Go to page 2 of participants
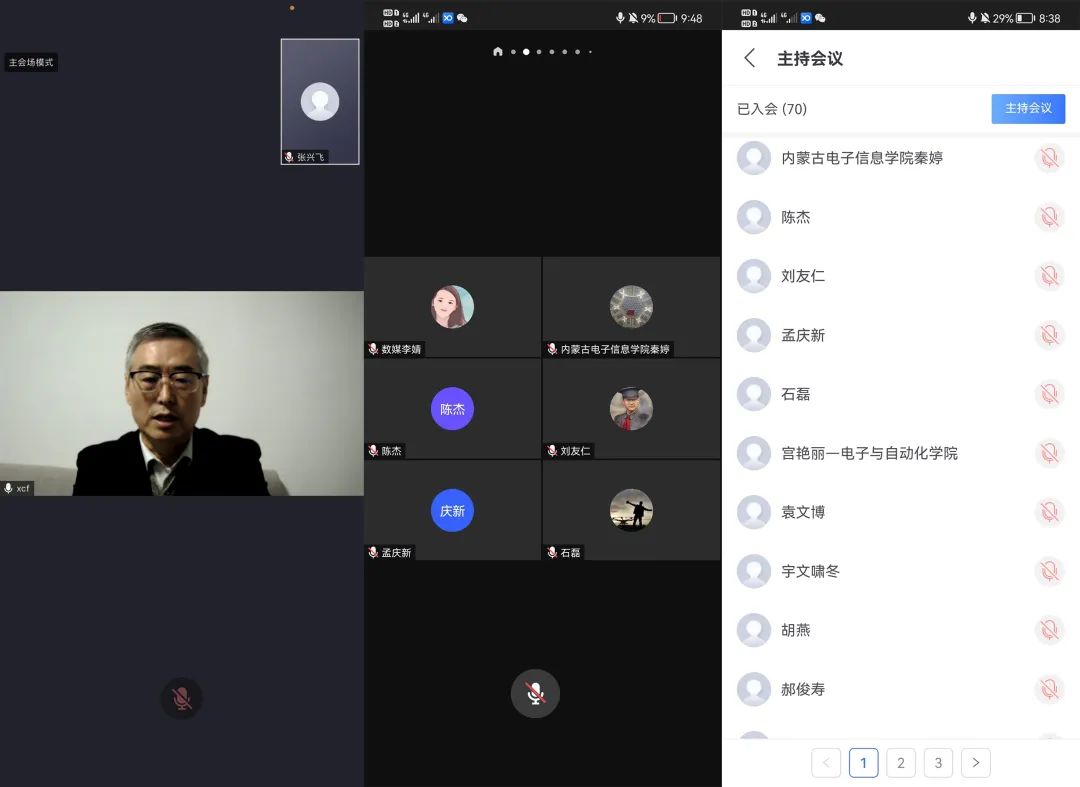The image size is (1080, 787). click(901, 763)
